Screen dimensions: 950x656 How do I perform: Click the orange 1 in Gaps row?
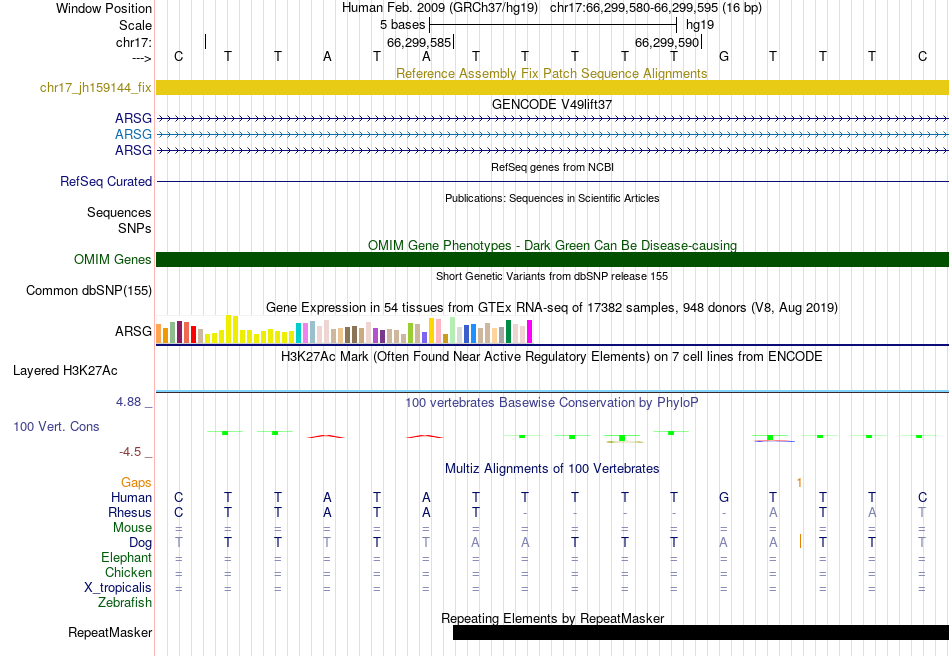pos(799,483)
